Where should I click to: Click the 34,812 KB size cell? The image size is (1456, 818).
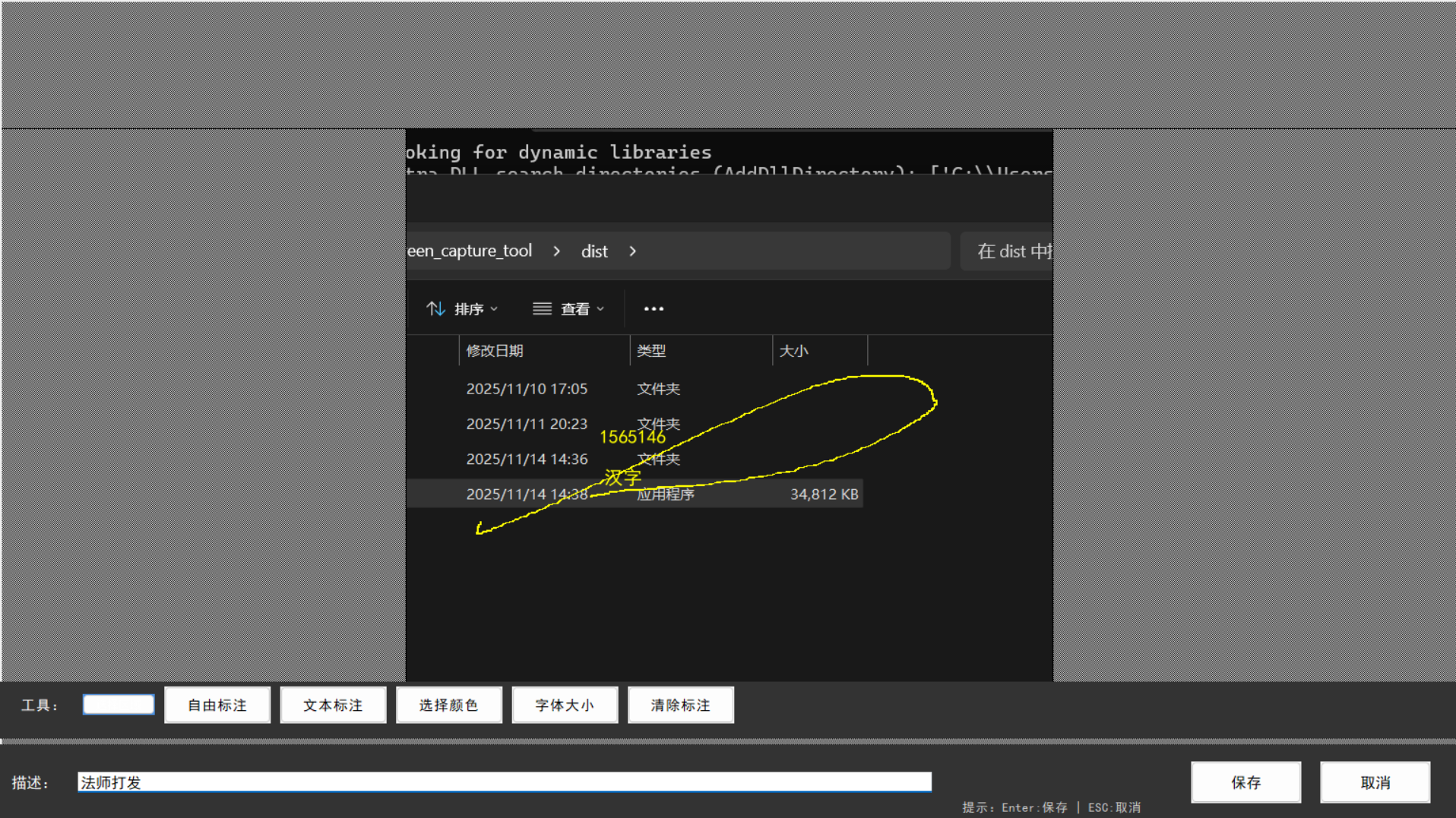click(x=825, y=494)
